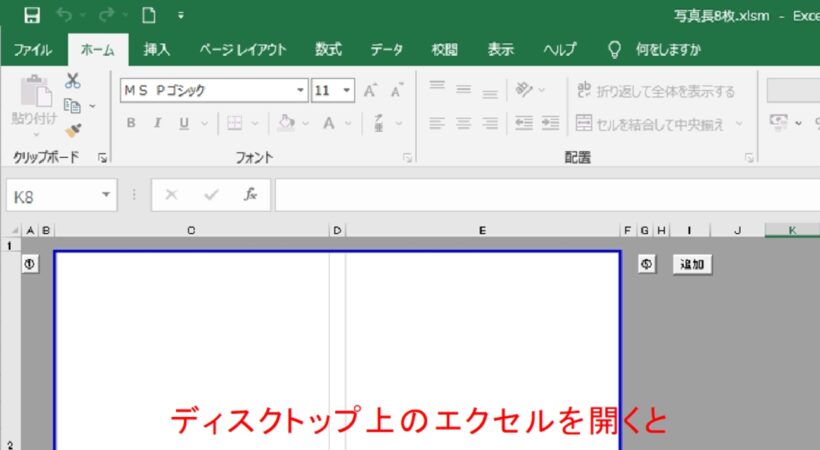Screen dimensions: 820x450
Task: Toggle Italic formatting
Action: (158, 124)
